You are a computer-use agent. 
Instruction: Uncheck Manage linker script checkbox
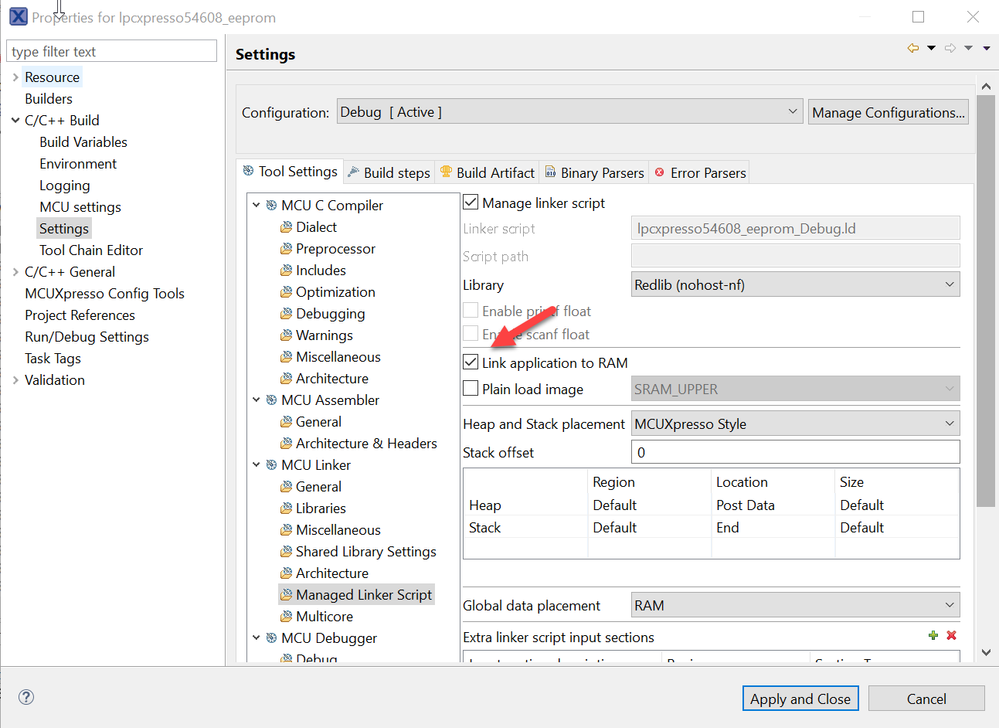click(x=471, y=203)
